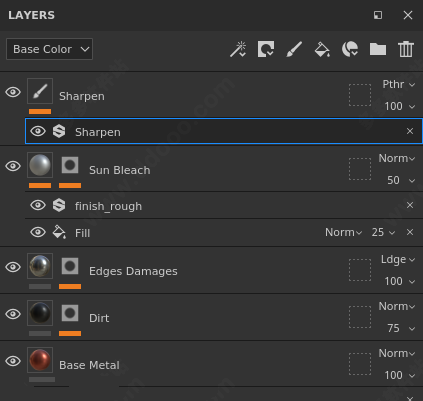
Task: Open the Base Color channel dropdown
Action: pyautogui.click(x=49, y=49)
